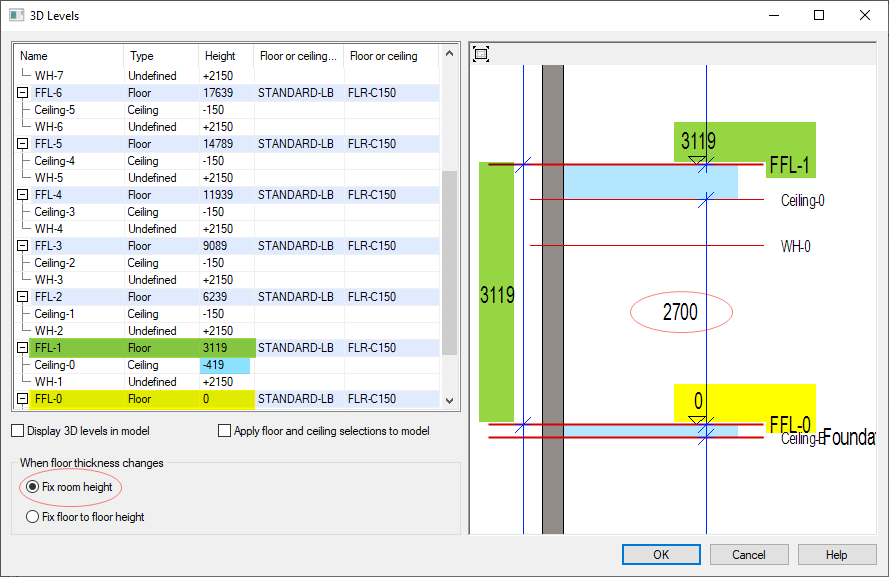Click the cyan -419 height cell

pyautogui.click(x=224, y=365)
